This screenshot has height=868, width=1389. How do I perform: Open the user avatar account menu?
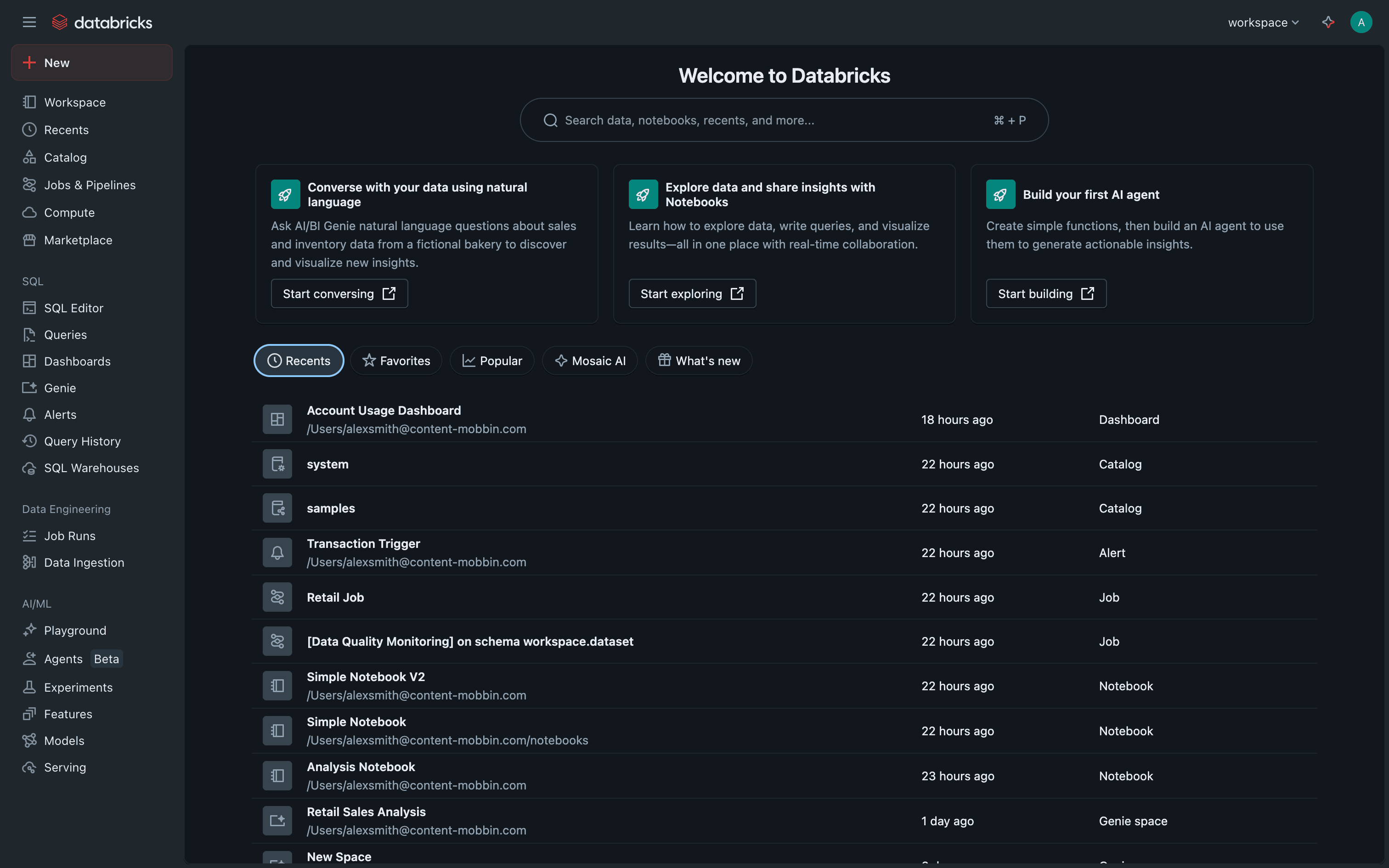[1361, 23]
